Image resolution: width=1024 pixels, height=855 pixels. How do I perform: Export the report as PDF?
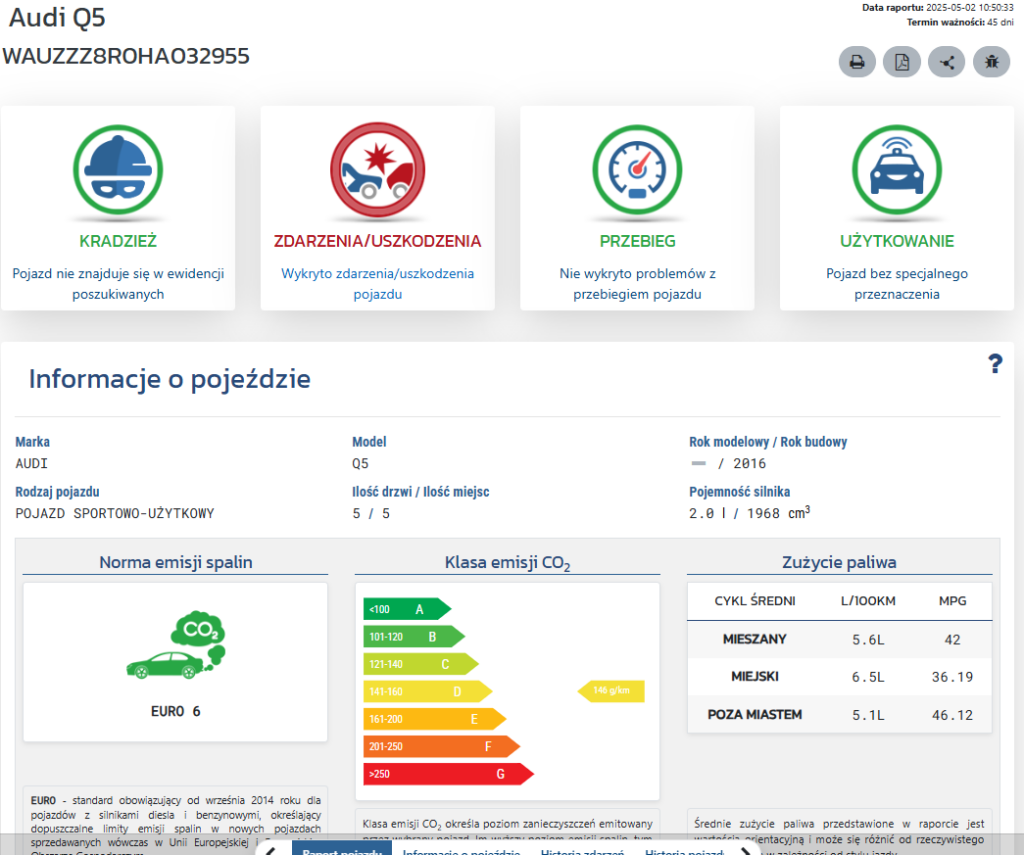coord(902,62)
